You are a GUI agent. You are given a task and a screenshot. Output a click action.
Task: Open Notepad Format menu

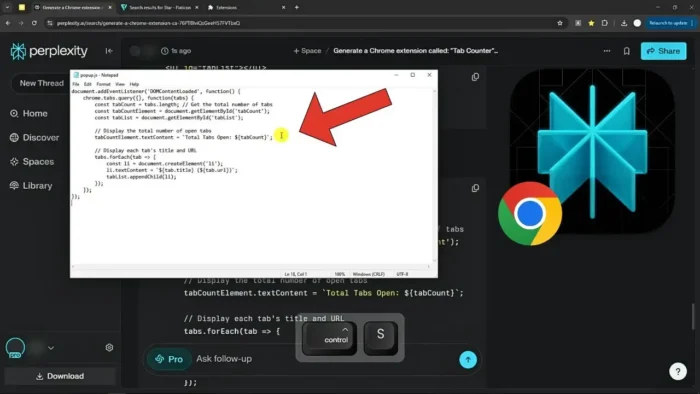click(x=103, y=84)
